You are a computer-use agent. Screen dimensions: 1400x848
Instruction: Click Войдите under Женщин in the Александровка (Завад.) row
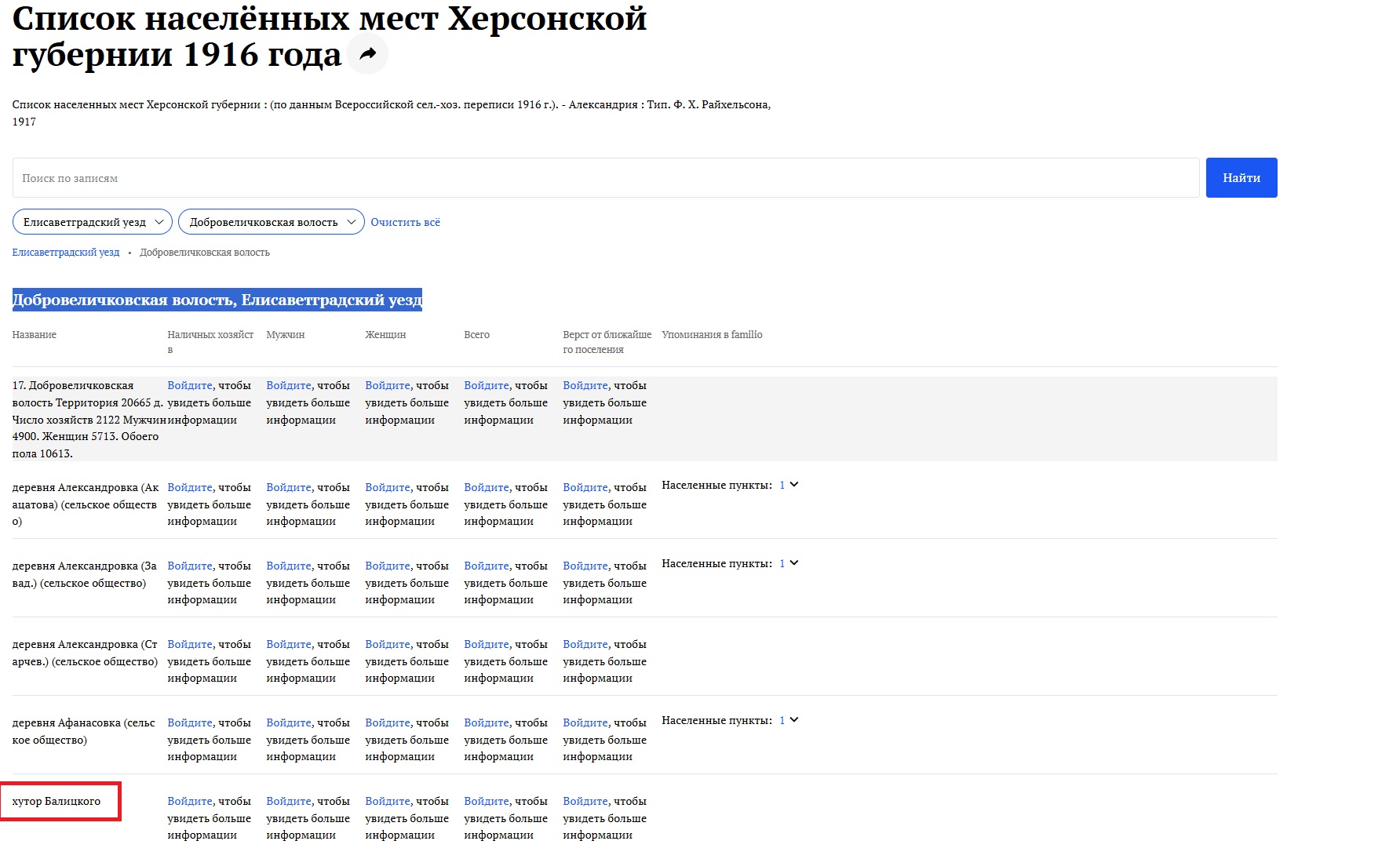388,566
